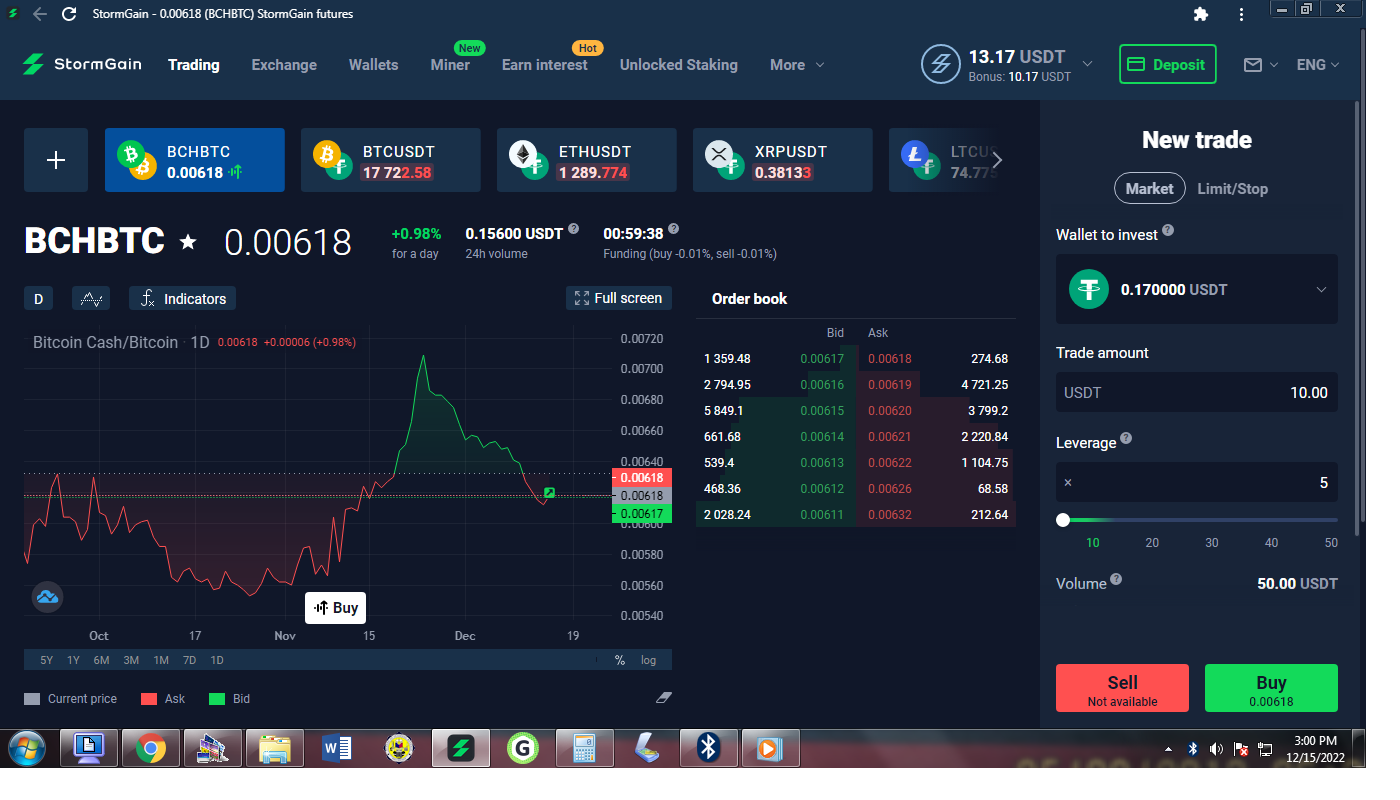Expand the chart to Full screen
Screen dimensions: 1400x800
(618, 298)
